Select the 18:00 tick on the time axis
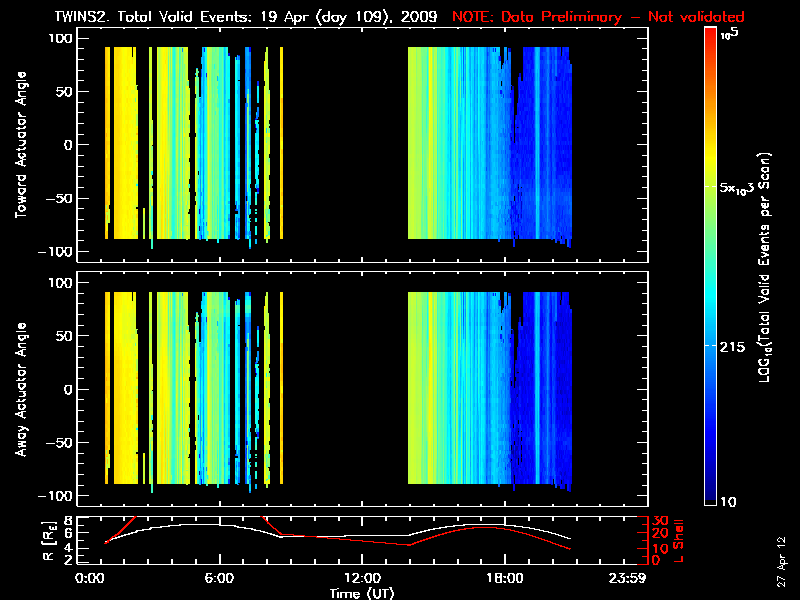The image size is (800, 600). (x=504, y=579)
